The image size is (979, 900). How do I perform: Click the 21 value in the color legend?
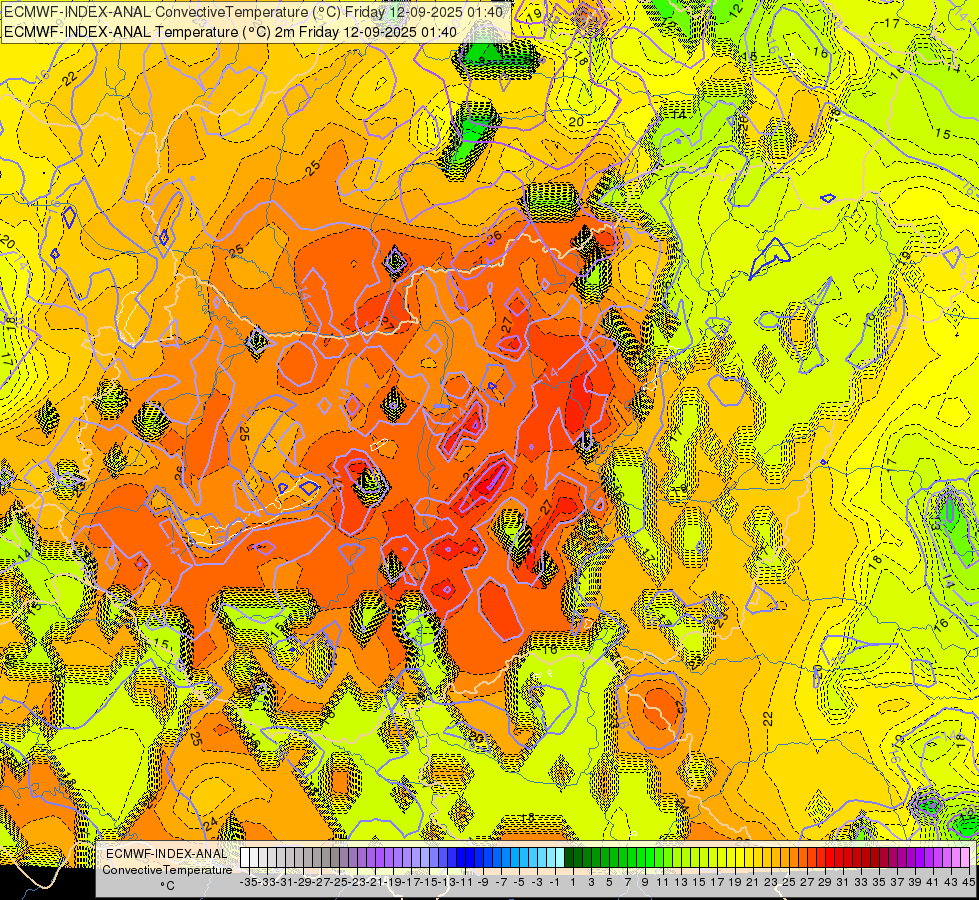753,882
